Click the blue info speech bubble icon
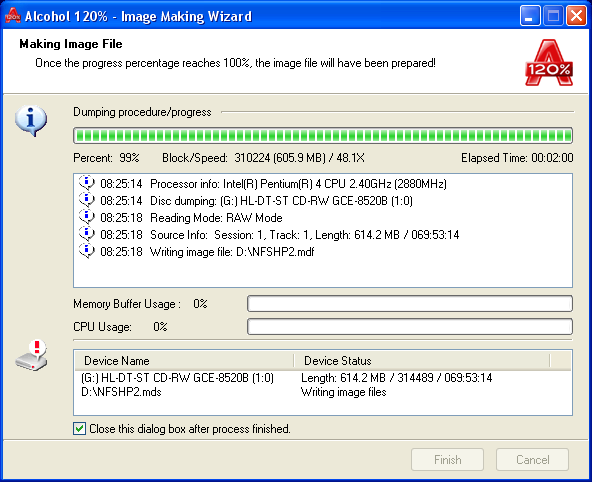This screenshot has width=592, height=482. click(31, 120)
